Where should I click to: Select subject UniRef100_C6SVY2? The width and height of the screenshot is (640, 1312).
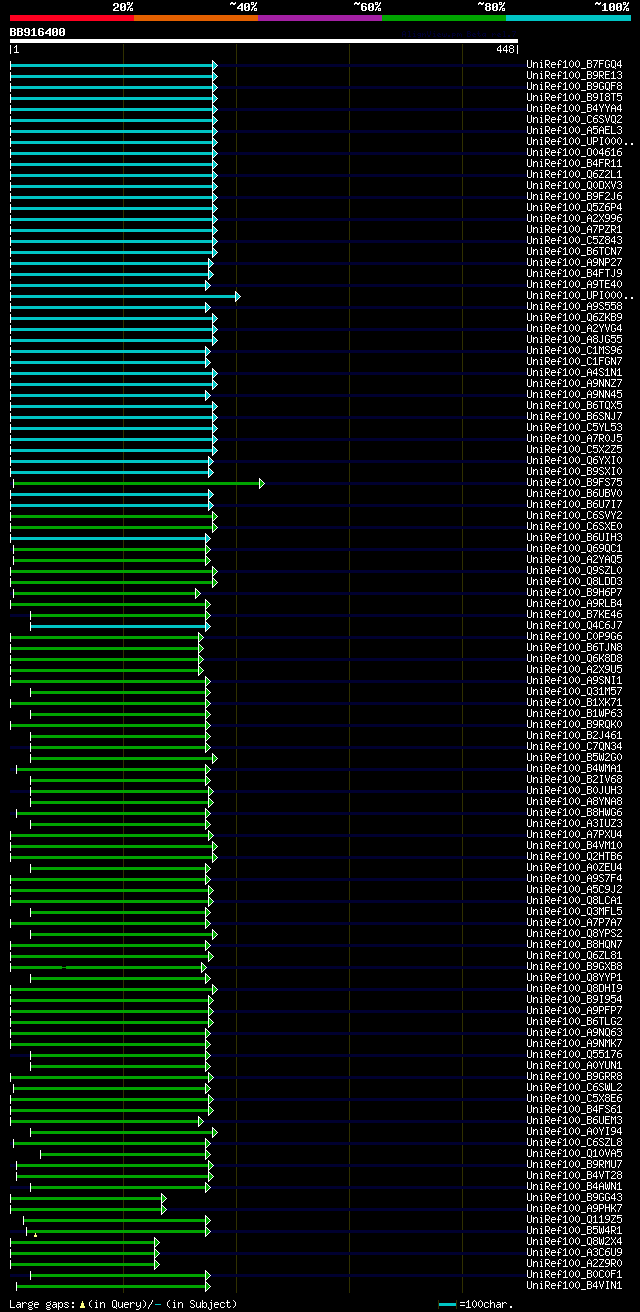pyautogui.click(x=574, y=516)
